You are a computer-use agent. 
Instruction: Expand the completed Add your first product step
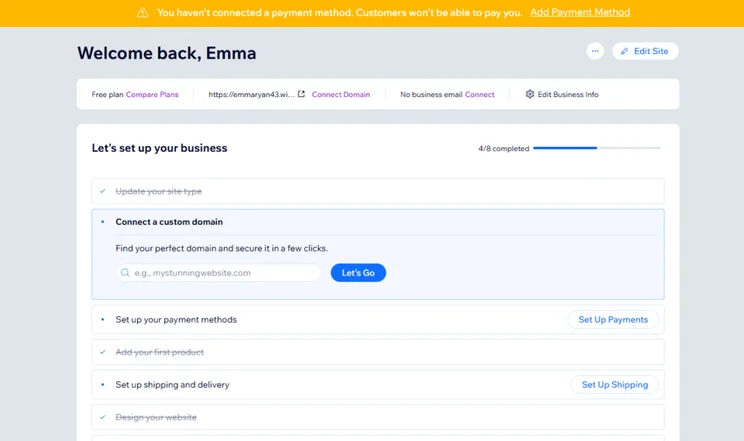click(x=378, y=352)
